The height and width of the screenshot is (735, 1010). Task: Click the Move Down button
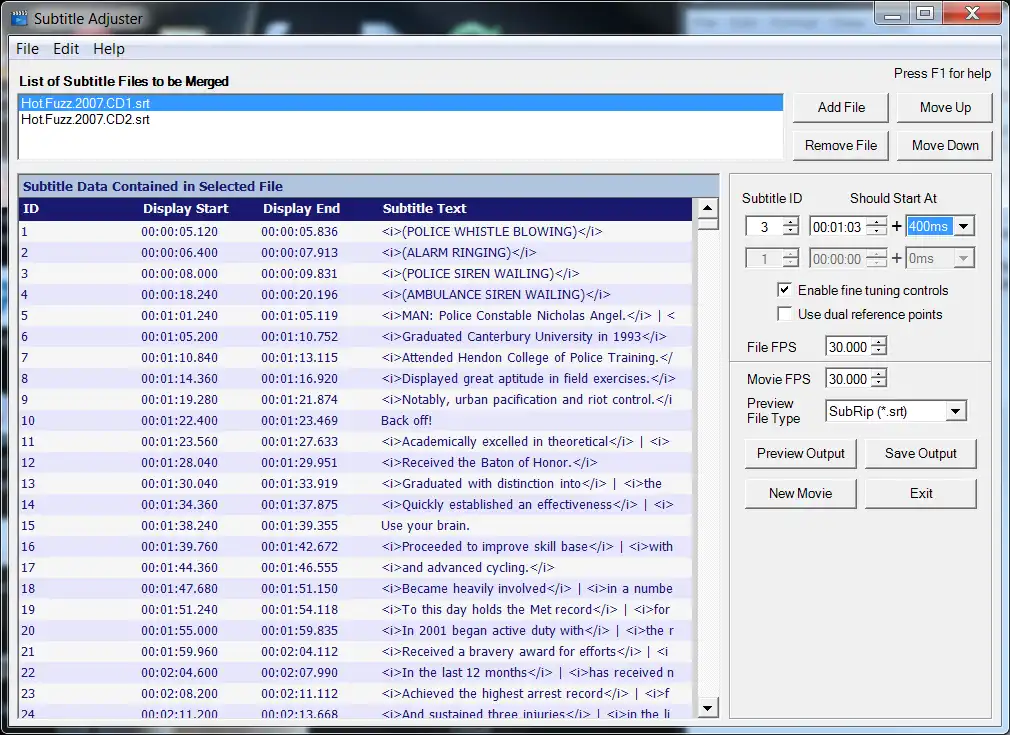click(x=945, y=146)
